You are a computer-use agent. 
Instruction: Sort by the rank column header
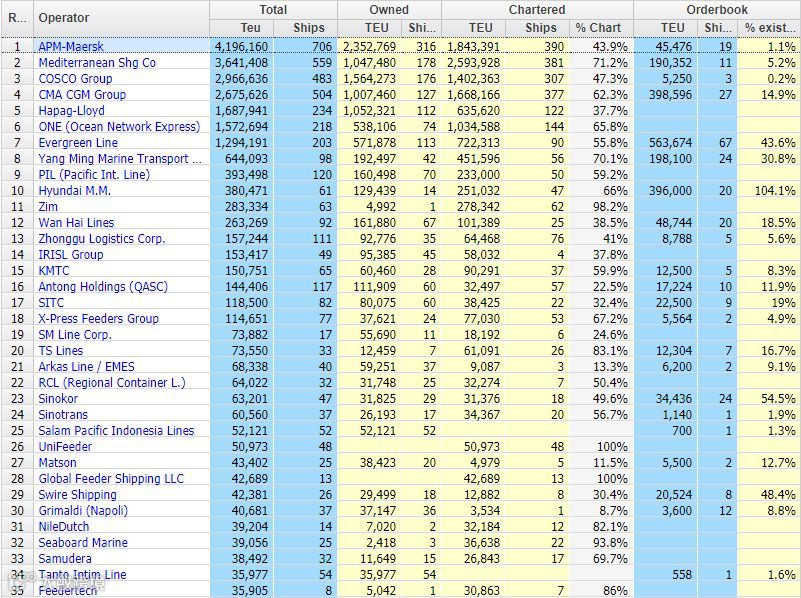pos(17,18)
